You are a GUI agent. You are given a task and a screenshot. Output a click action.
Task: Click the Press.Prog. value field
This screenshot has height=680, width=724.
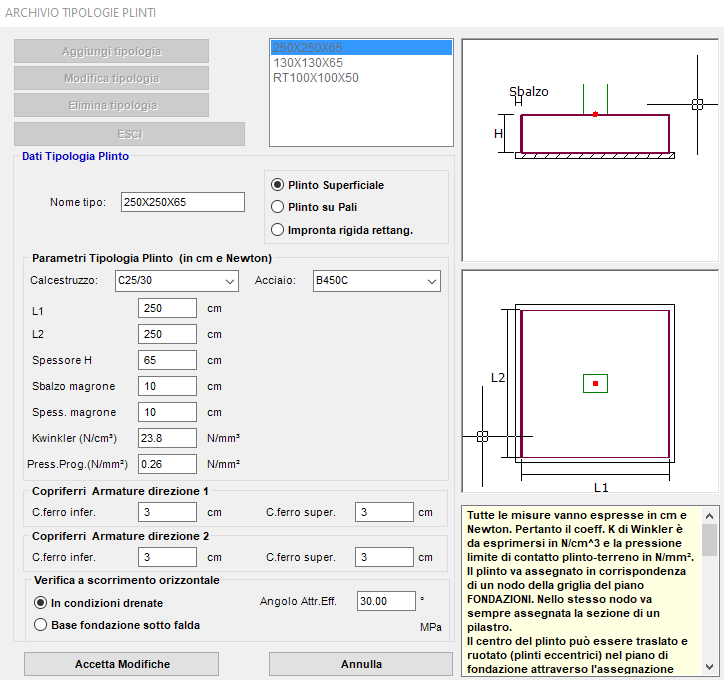click(167, 464)
